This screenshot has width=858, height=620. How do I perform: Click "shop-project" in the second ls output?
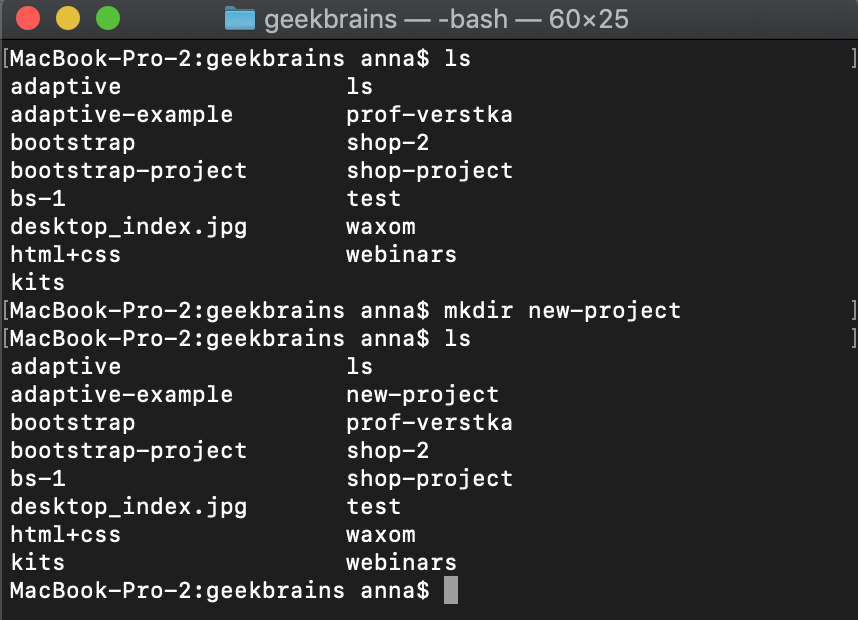[429, 478]
